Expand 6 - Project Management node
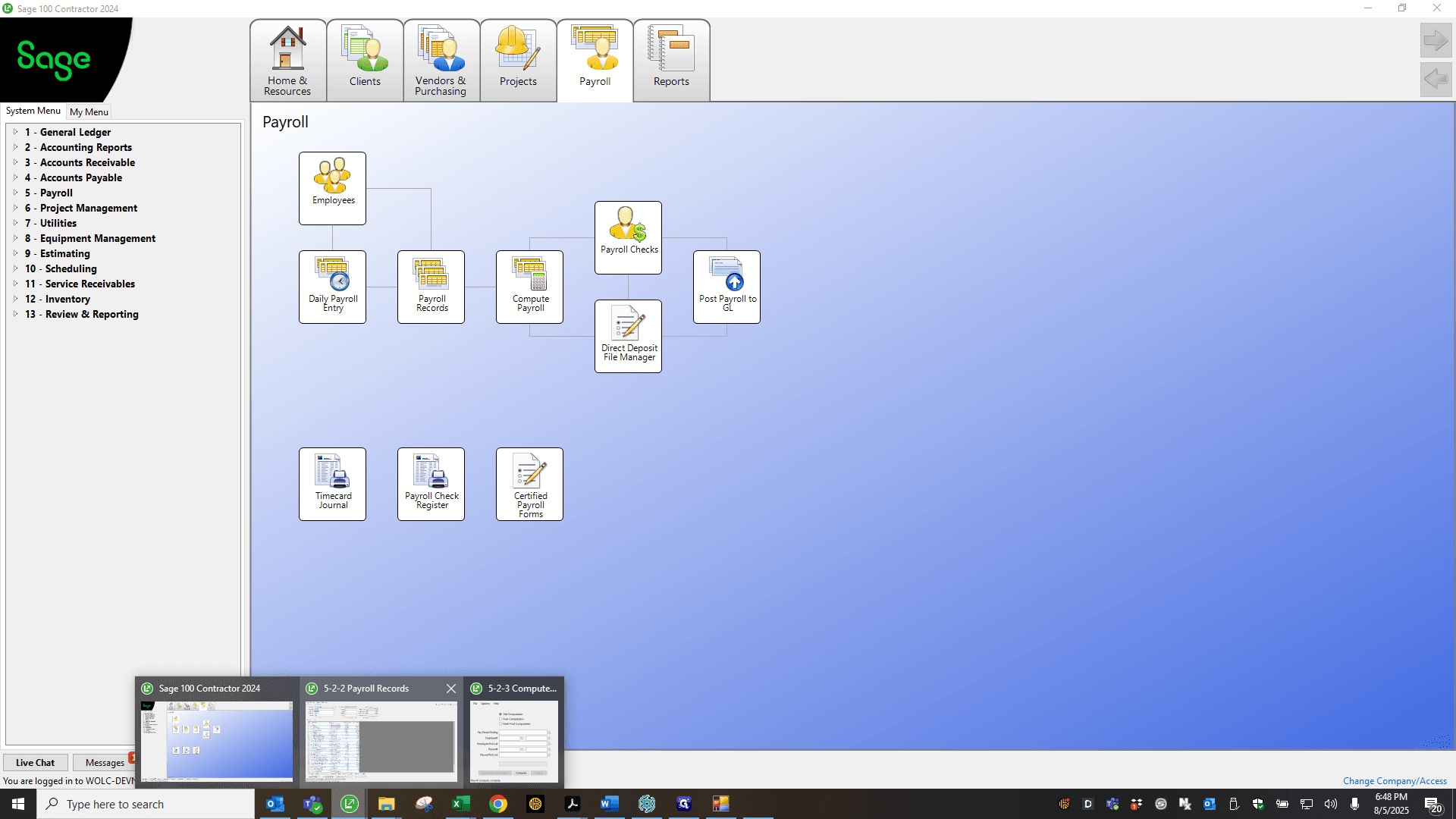This screenshot has width=1456, height=819. [x=15, y=208]
